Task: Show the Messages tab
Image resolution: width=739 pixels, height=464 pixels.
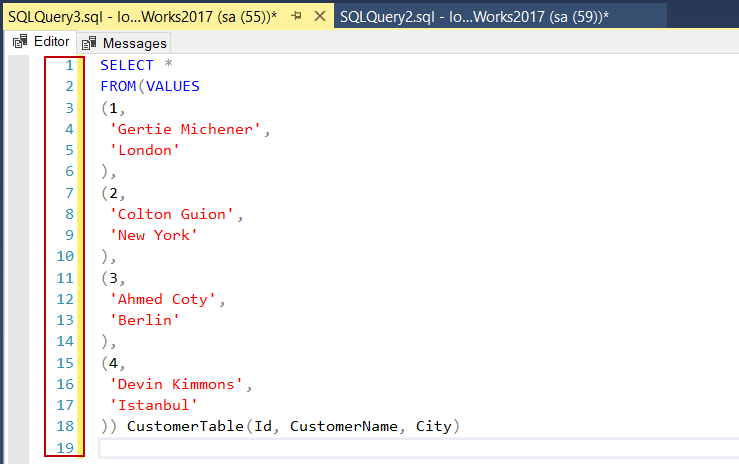Action: (x=124, y=43)
